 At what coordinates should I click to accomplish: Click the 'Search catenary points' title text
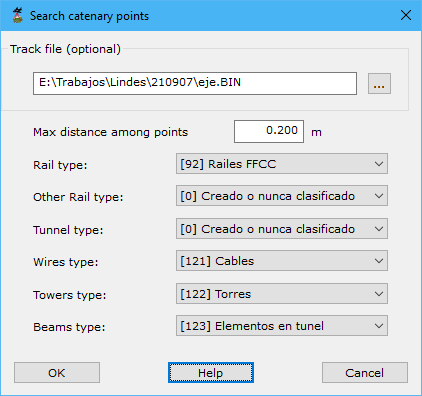click(x=89, y=16)
